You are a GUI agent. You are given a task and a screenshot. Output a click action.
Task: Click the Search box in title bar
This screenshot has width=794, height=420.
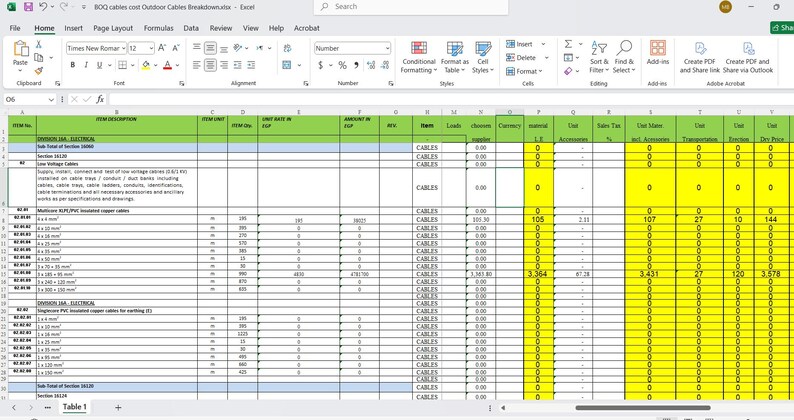pyautogui.click(x=411, y=7)
